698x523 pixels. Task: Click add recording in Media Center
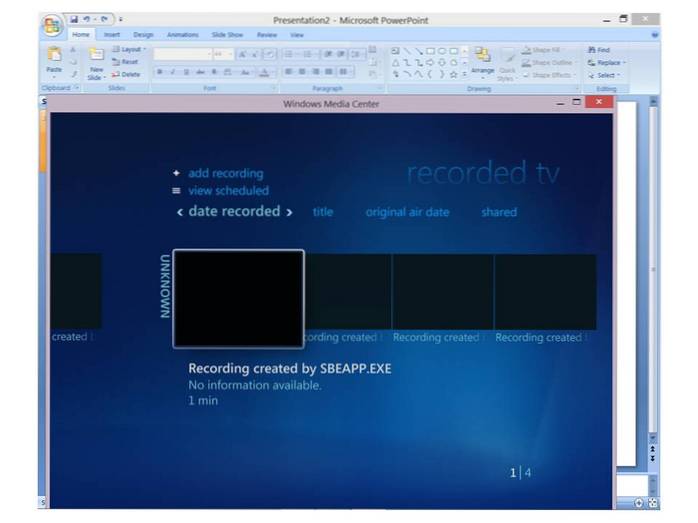click(226, 173)
